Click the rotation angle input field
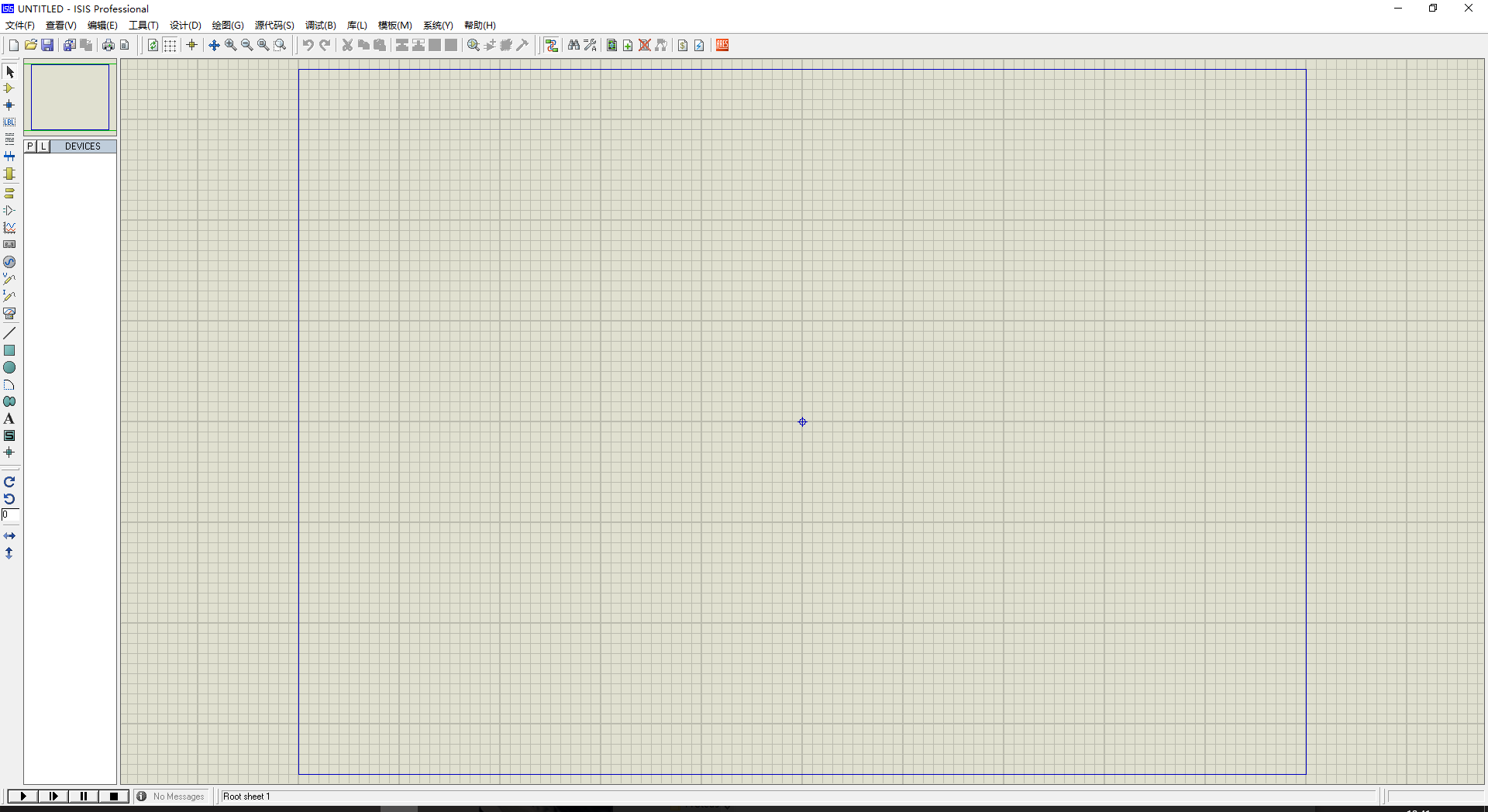 10,514
